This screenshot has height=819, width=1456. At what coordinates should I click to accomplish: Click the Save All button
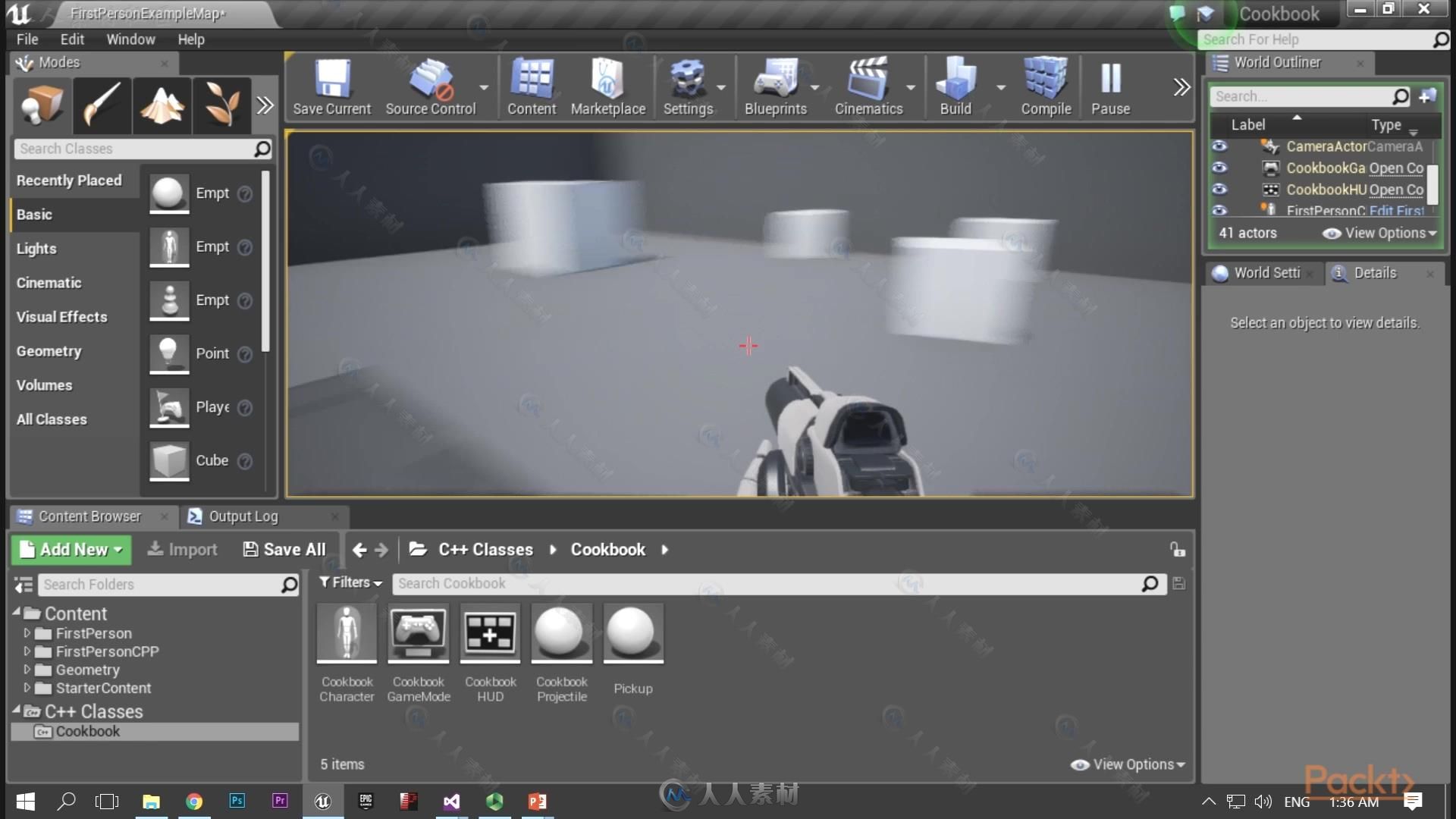284,548
